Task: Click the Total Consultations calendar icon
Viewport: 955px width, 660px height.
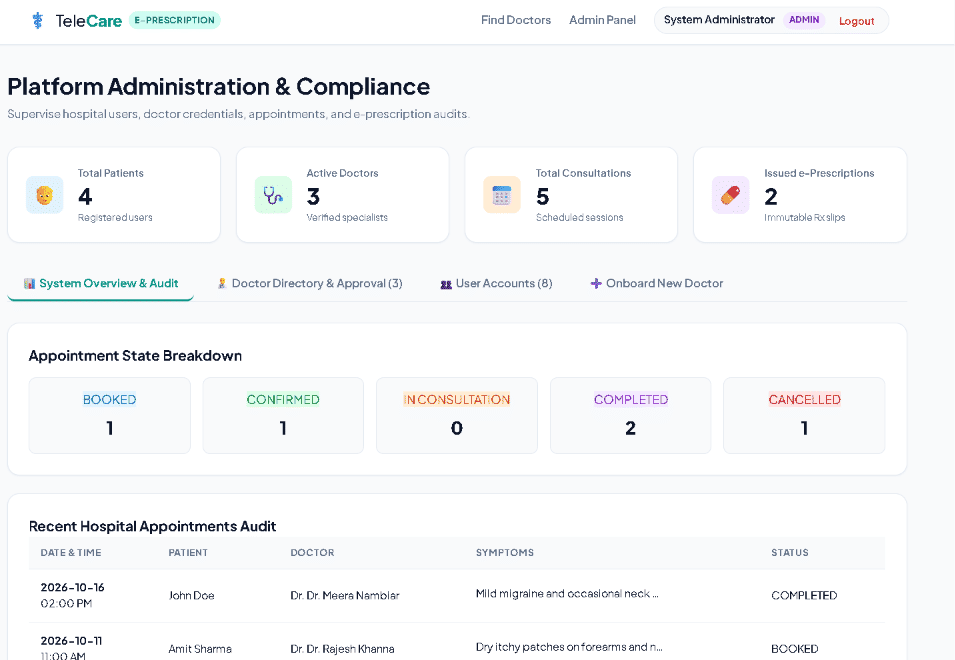Action: point(502,195)
